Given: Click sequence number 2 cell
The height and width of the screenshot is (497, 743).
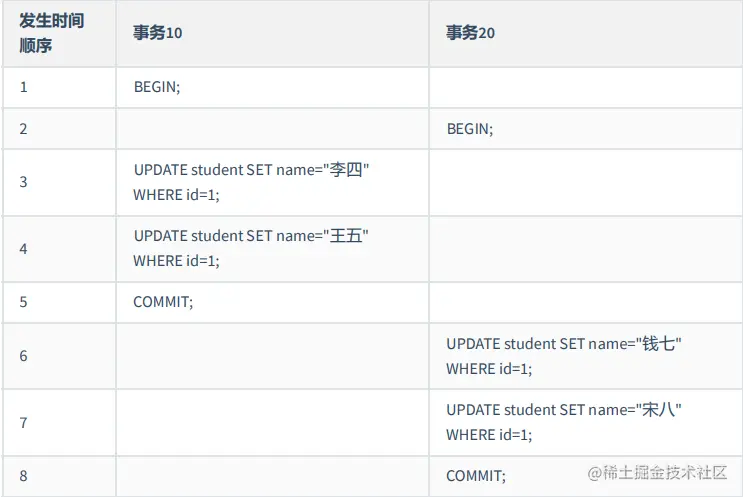Looking at the screenshot, I should tap(24, 129).
